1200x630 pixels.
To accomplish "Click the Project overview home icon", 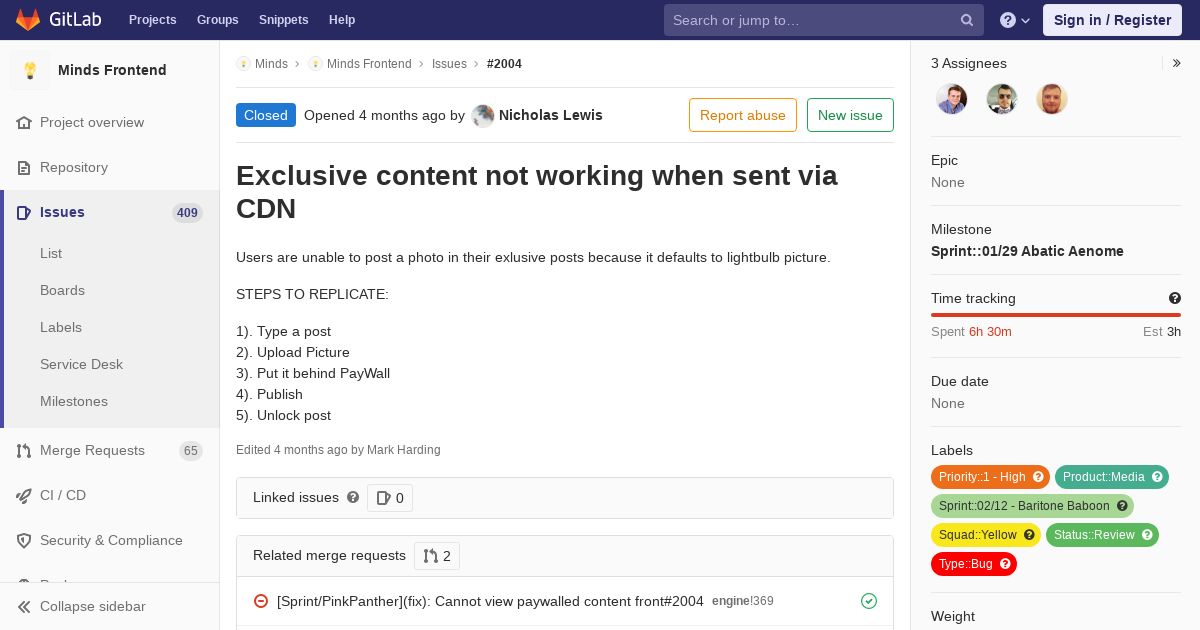I will point(24,122).
